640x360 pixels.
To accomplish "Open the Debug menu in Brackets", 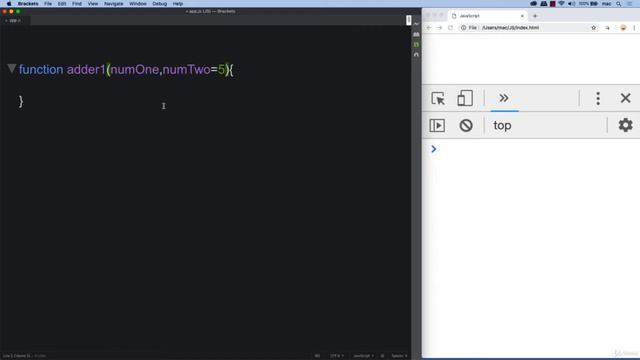I will tap(159, 4).
